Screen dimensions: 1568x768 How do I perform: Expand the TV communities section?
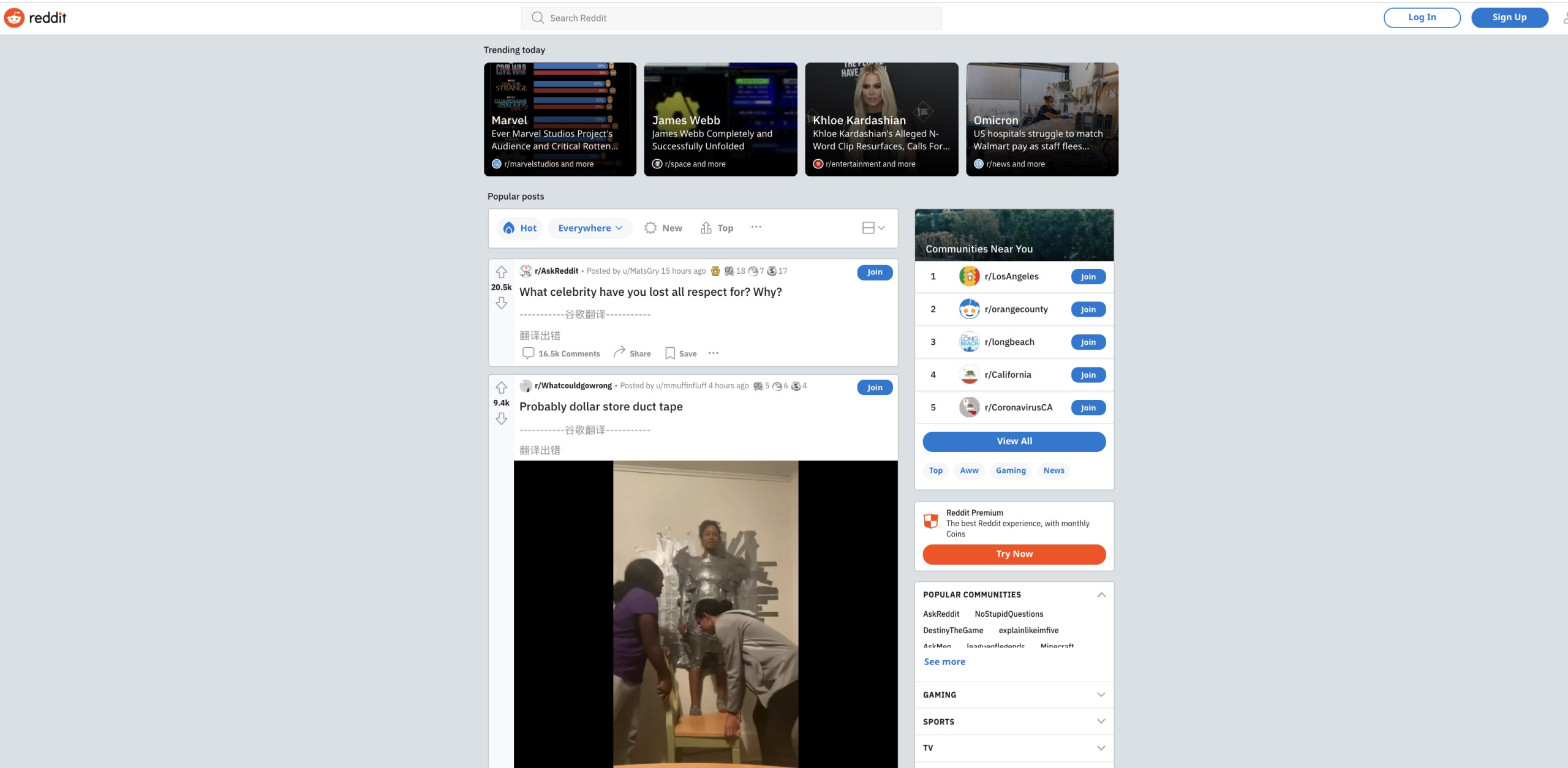[x=1101, y=748]
